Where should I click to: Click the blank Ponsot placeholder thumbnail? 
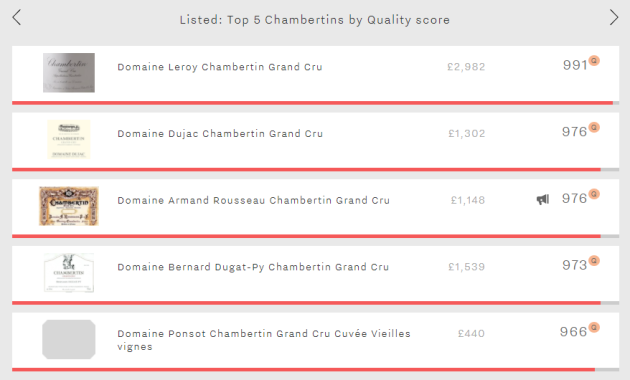(x=69, y=339)
